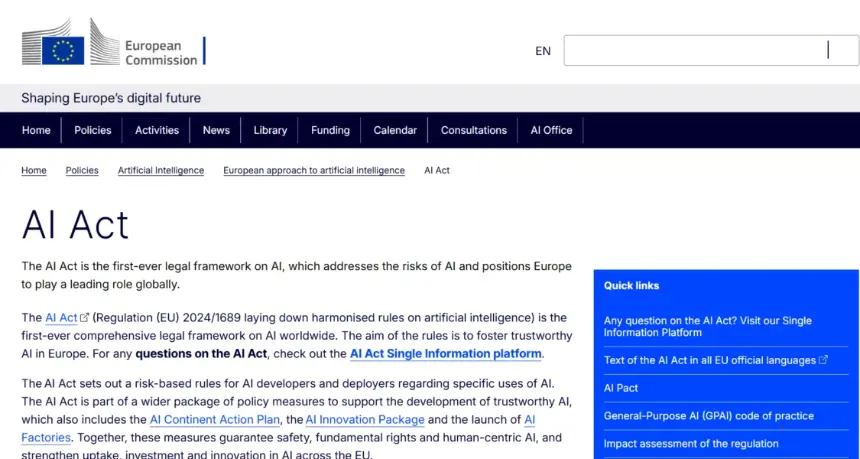Open the AI Continent Action Plan link
This screenshot has height=459, width=860.
click(215, 420)
